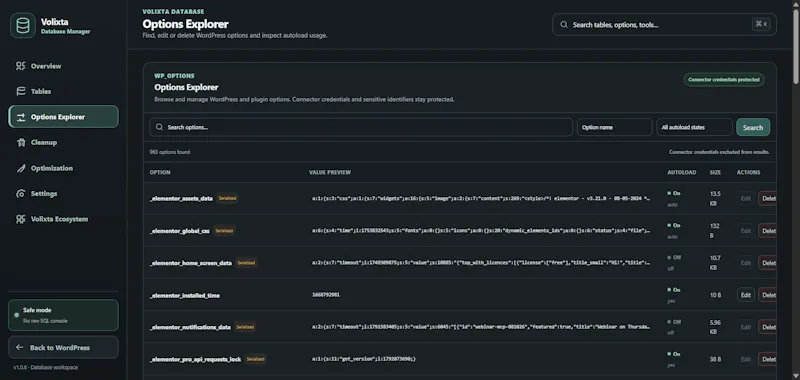The height and width of the screenshot is (380, 800).
Task: Click the Serialized tag on _elementor_global_css
Action: click(224, 231)
